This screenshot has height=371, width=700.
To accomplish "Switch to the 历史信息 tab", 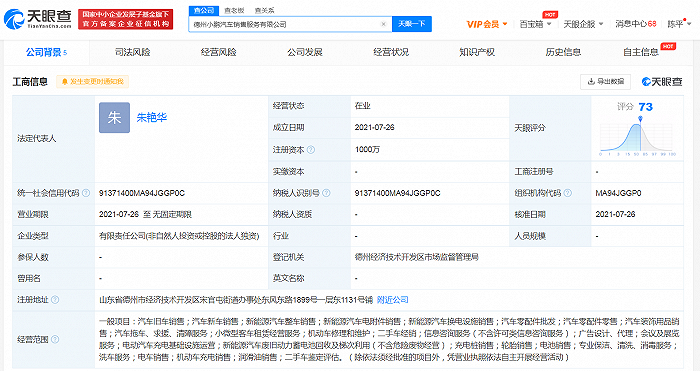I will pos(563,52).
